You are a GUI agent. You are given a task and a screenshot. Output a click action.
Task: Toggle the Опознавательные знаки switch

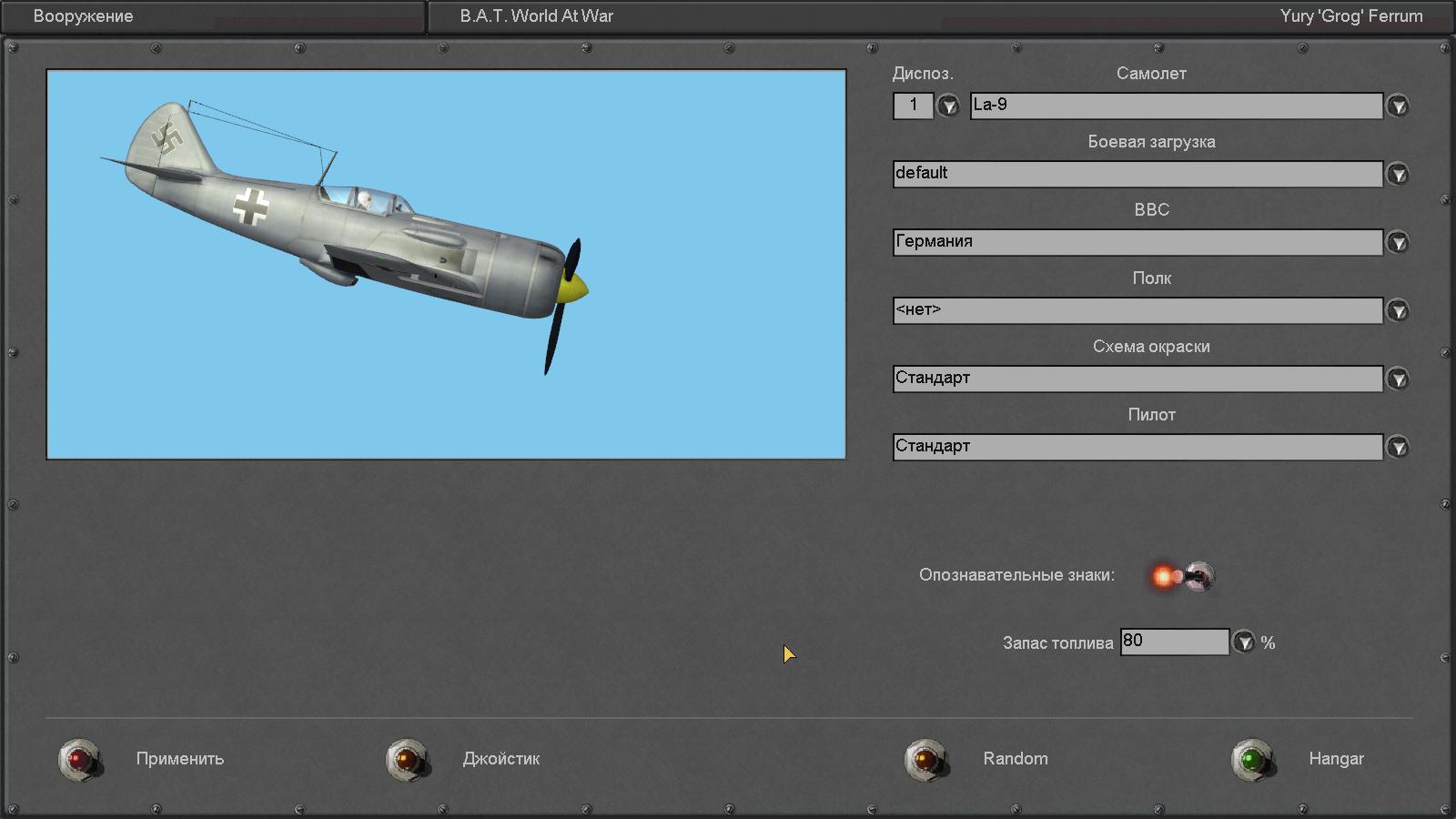pos(1183,576)
